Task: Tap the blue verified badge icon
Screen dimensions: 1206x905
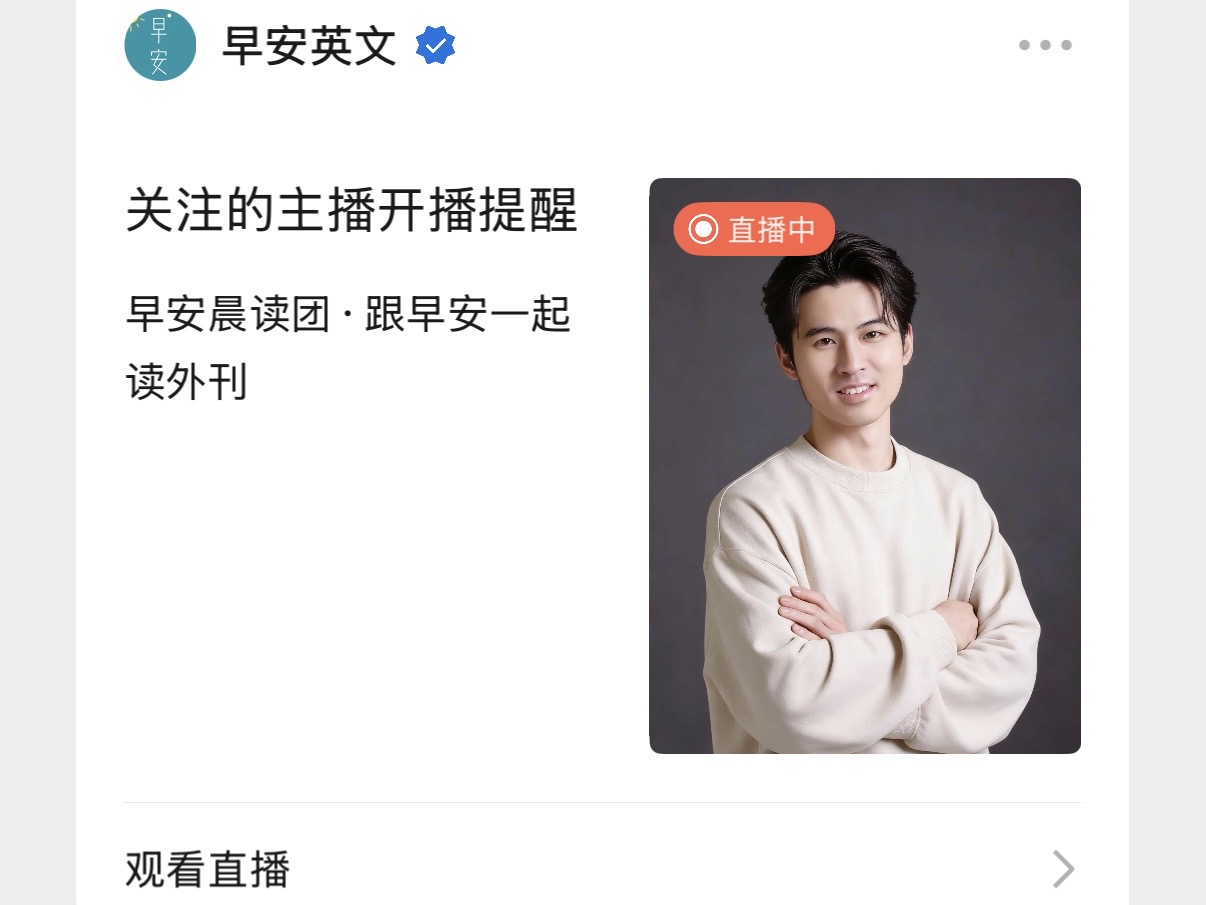Action: 435,45
